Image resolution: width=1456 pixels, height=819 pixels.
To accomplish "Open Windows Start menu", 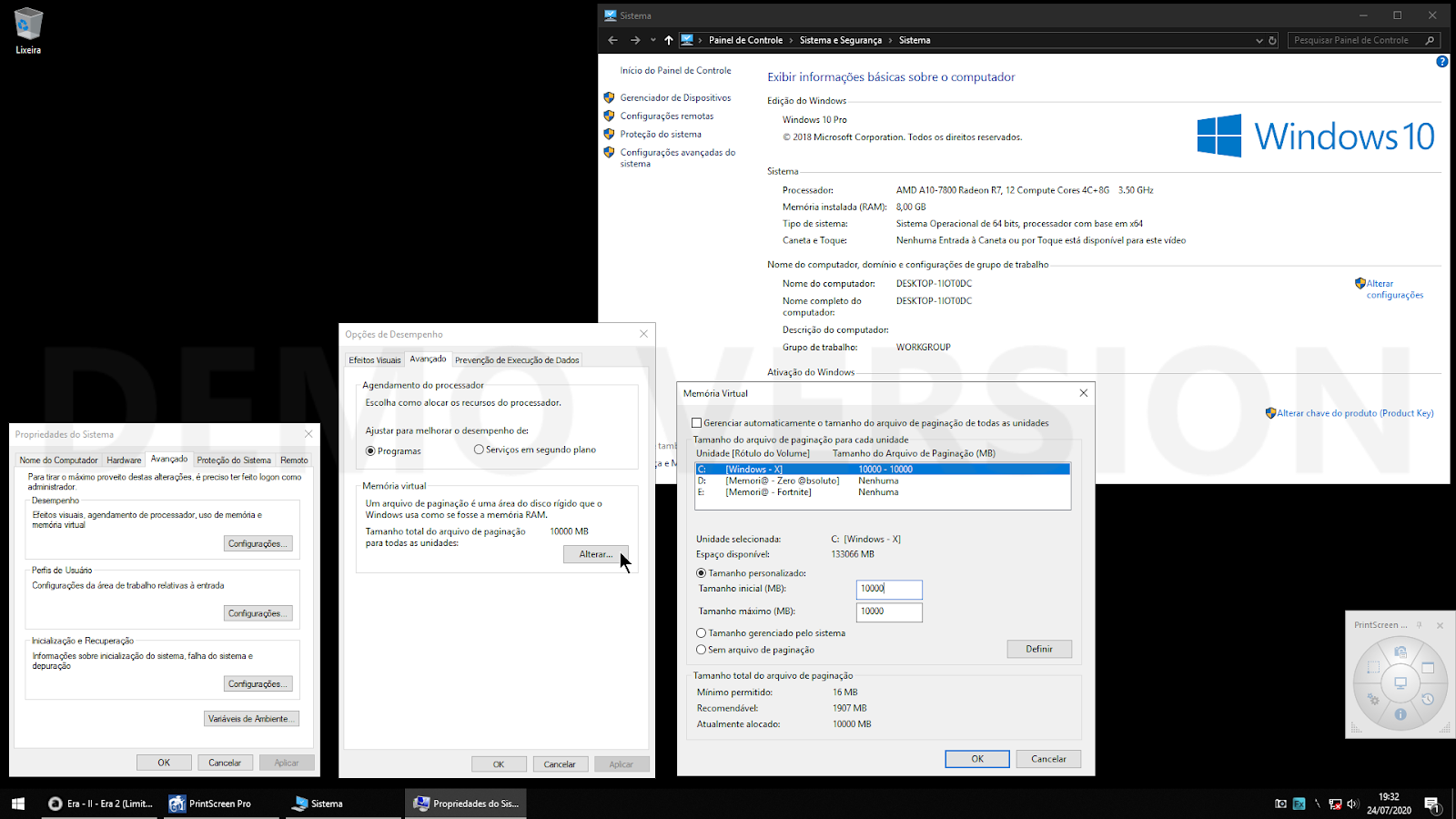I will pos(17,804).
